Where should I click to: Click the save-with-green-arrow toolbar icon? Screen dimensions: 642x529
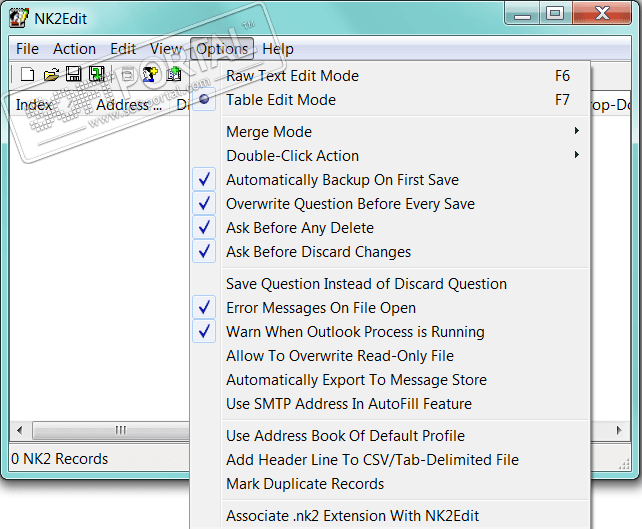click(97, 74)
